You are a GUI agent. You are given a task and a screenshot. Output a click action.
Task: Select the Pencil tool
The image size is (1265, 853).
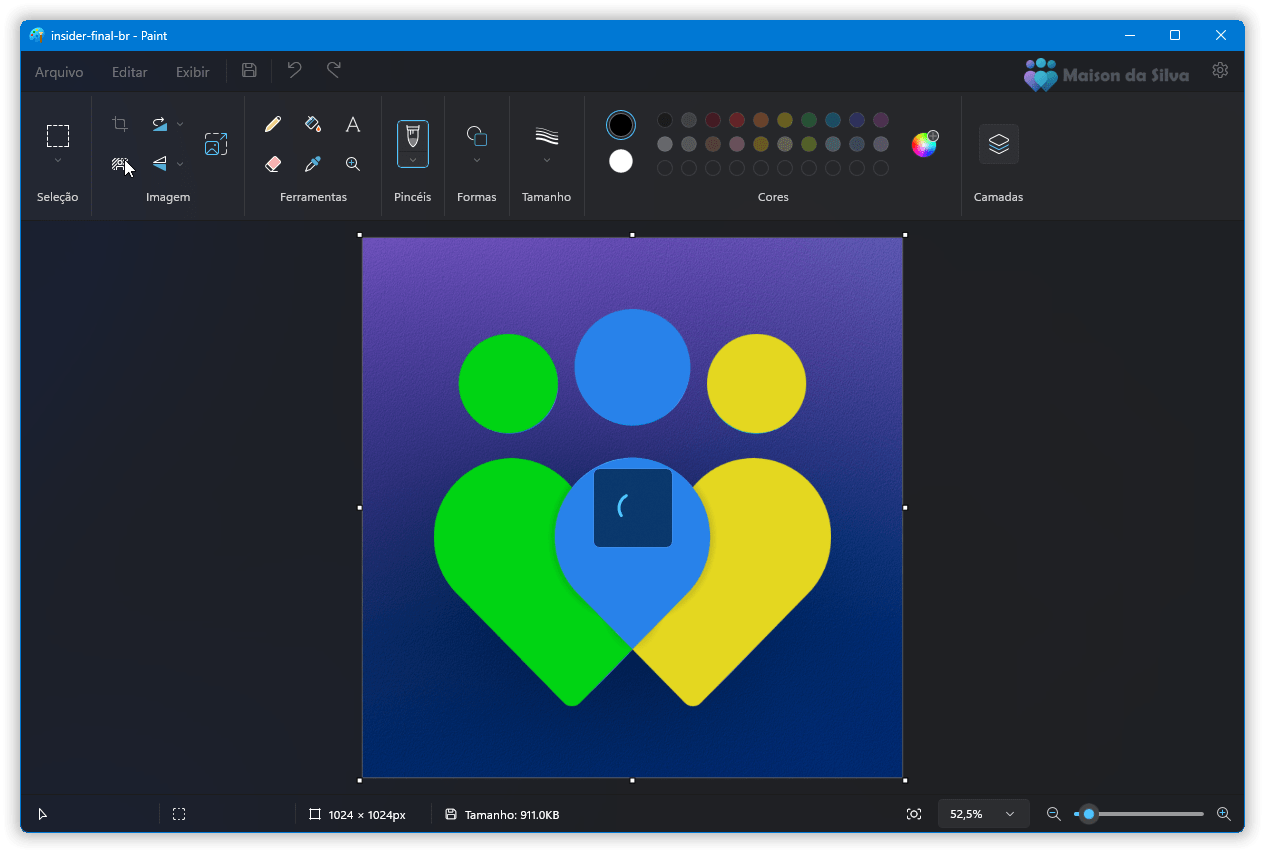tap(272, 124)
